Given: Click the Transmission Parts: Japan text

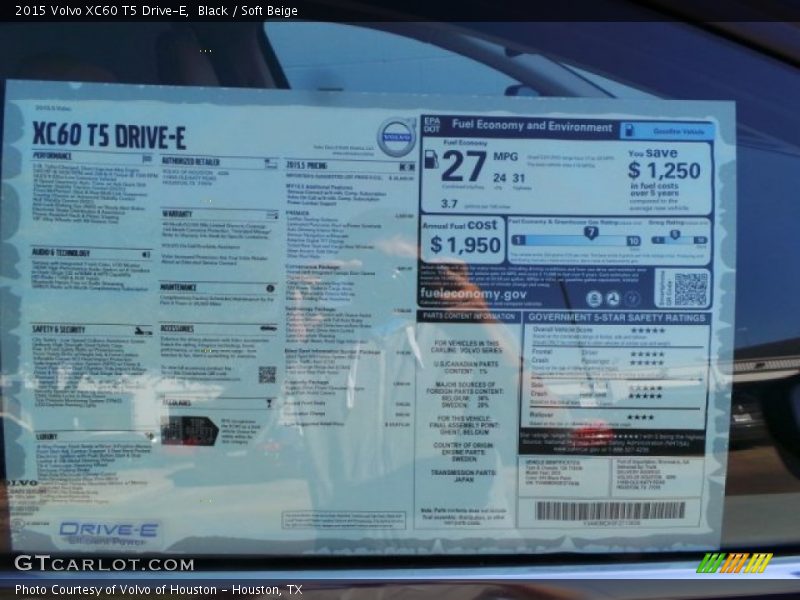Looking at the screenshot, I should point(463,476).
